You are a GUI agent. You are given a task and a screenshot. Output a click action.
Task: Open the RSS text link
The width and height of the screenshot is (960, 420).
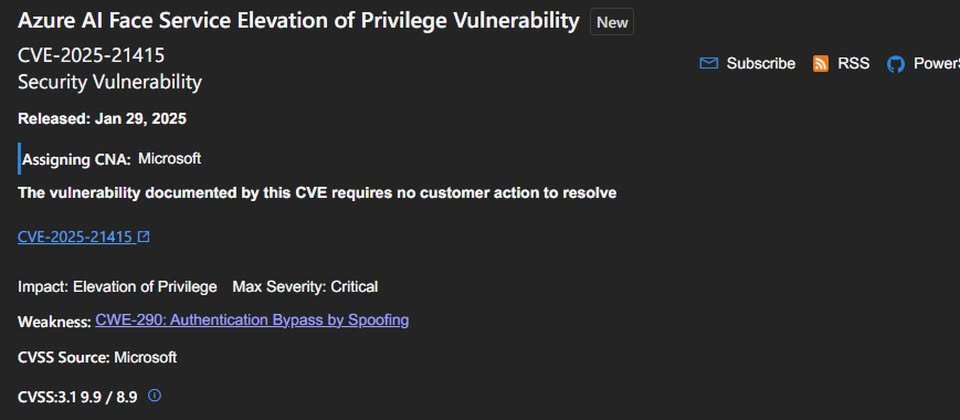coord(853,63)
